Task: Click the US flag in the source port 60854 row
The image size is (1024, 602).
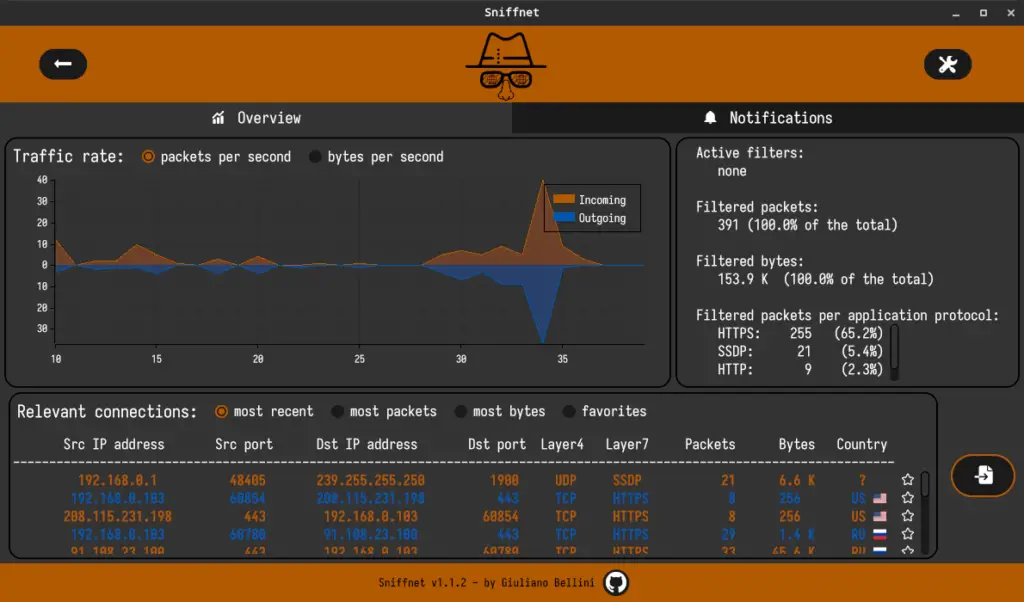Action: (880, 498)
